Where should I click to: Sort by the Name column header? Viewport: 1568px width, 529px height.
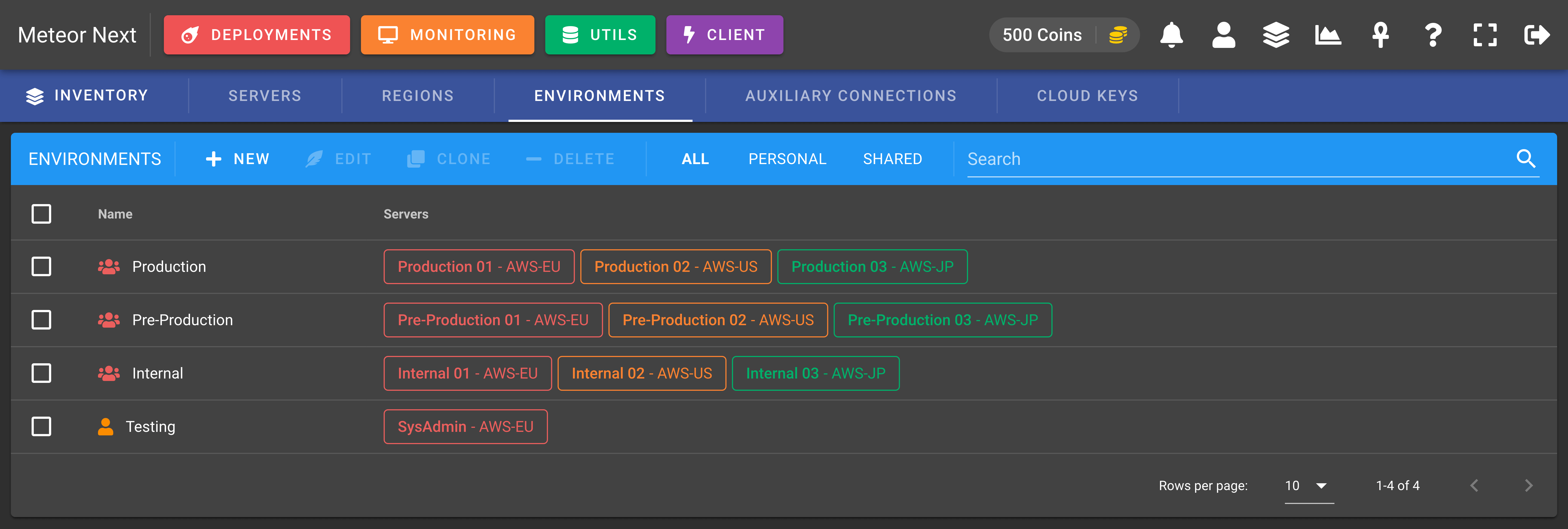coord(115,214)
